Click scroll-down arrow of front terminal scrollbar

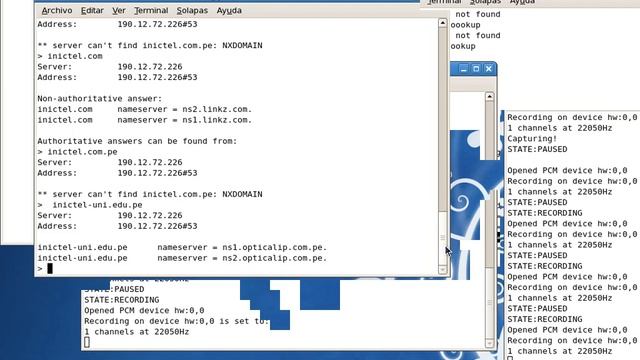point(443,270)
